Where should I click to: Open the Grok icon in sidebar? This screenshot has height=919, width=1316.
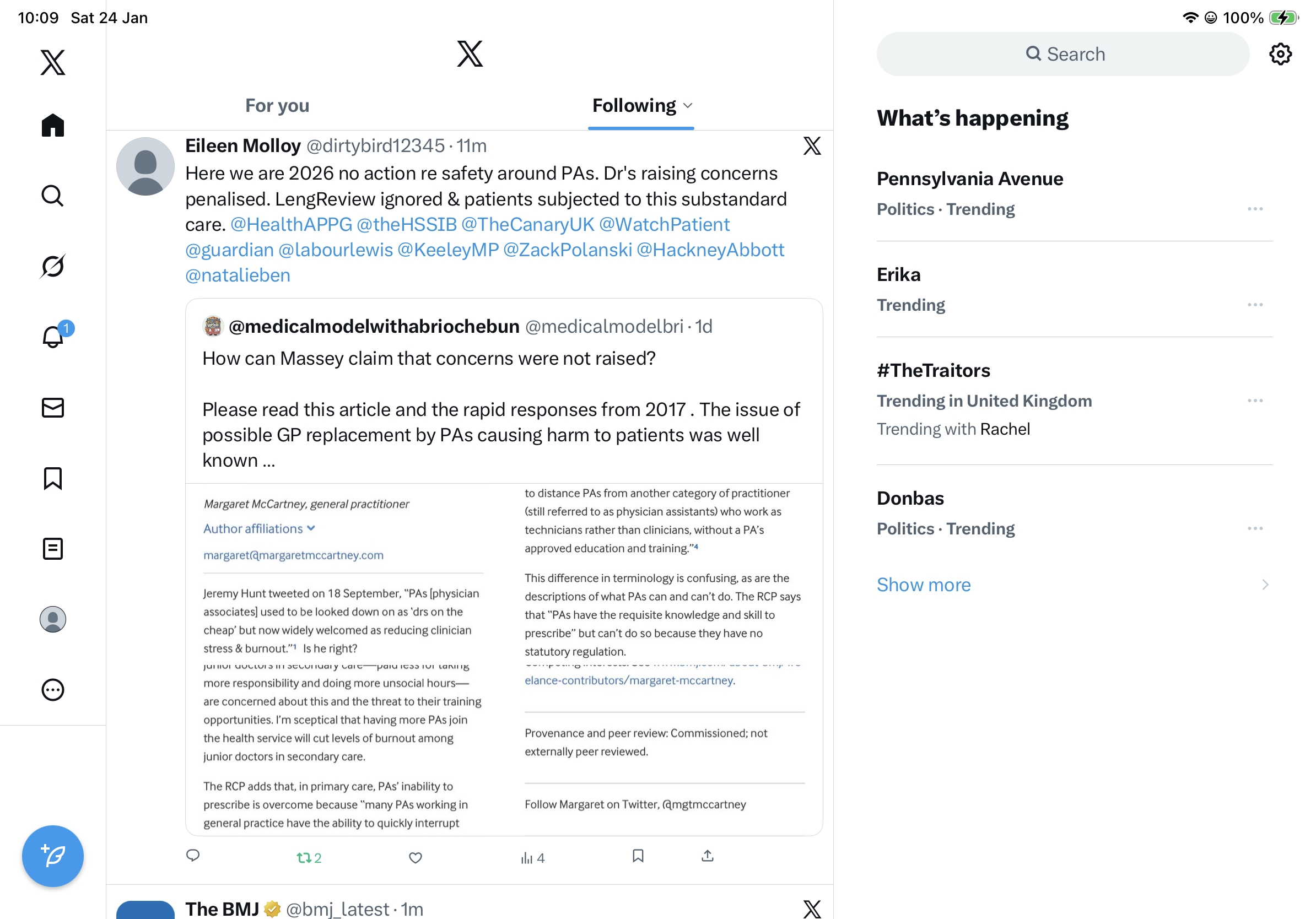(53, 266)
